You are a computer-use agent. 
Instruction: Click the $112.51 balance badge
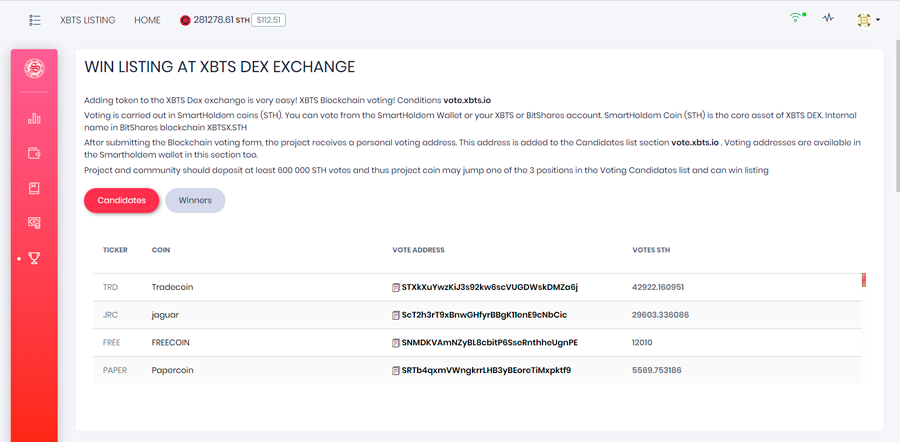pyautogui.click(x=268, y=20)
